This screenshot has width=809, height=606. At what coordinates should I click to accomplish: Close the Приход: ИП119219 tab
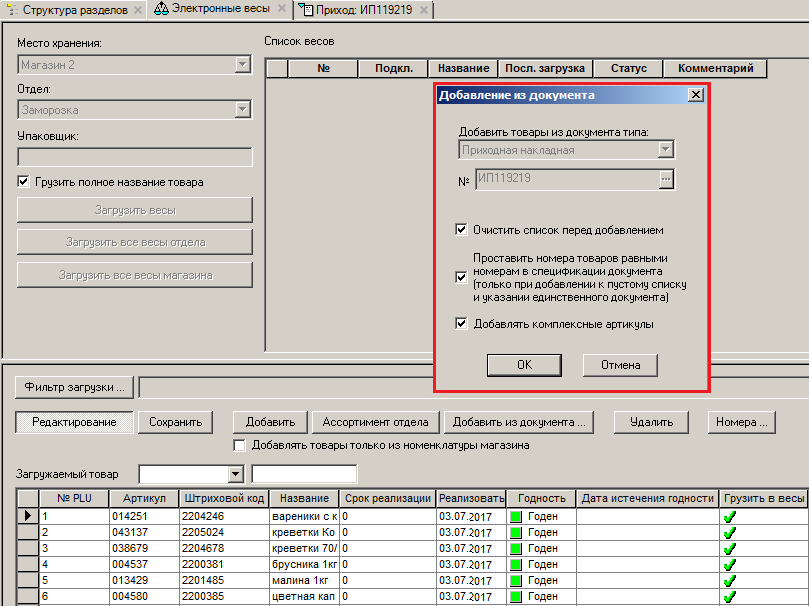point(424,10)
